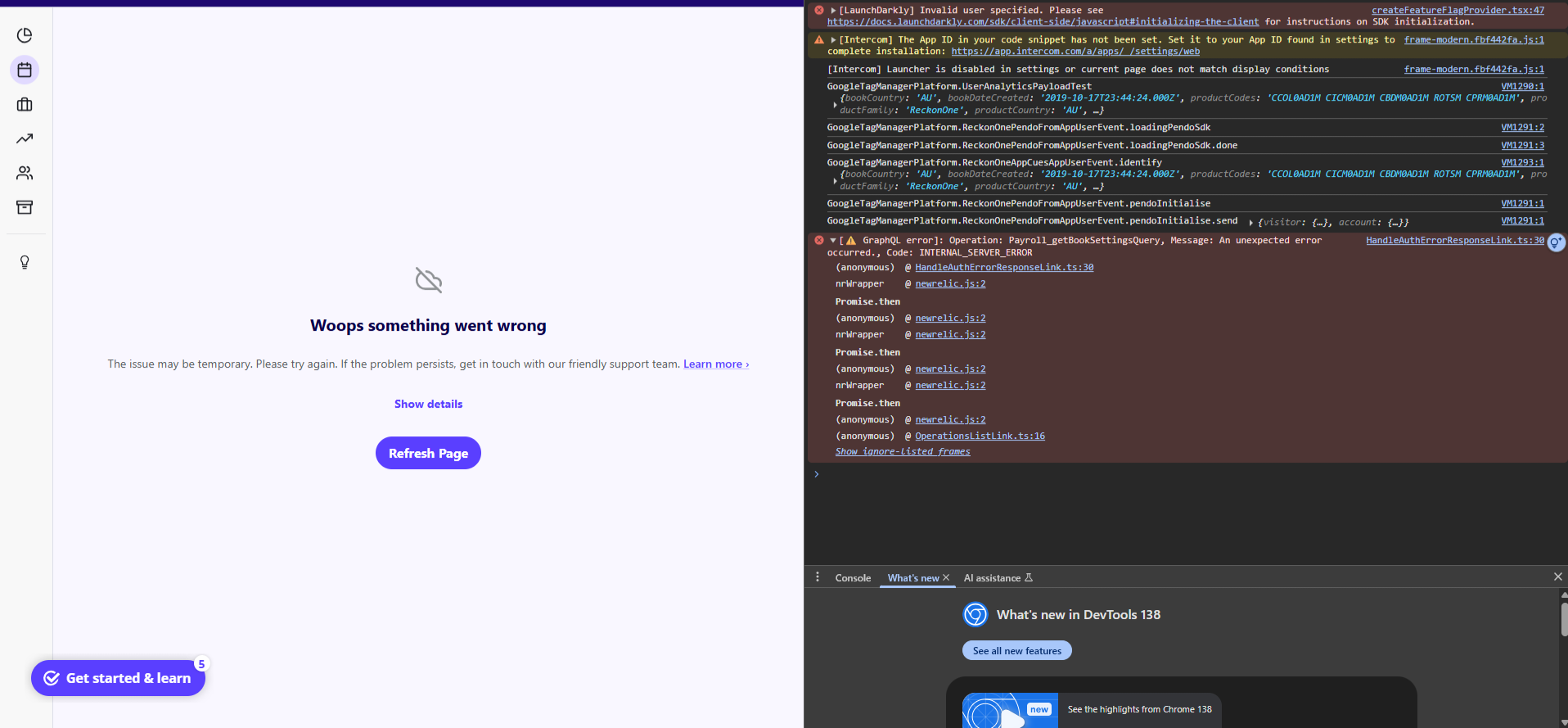The width and height of the screenshot is (1568, 728).
Task: Open VM1293:1 source link
Action: click(x=1522, y=163)
